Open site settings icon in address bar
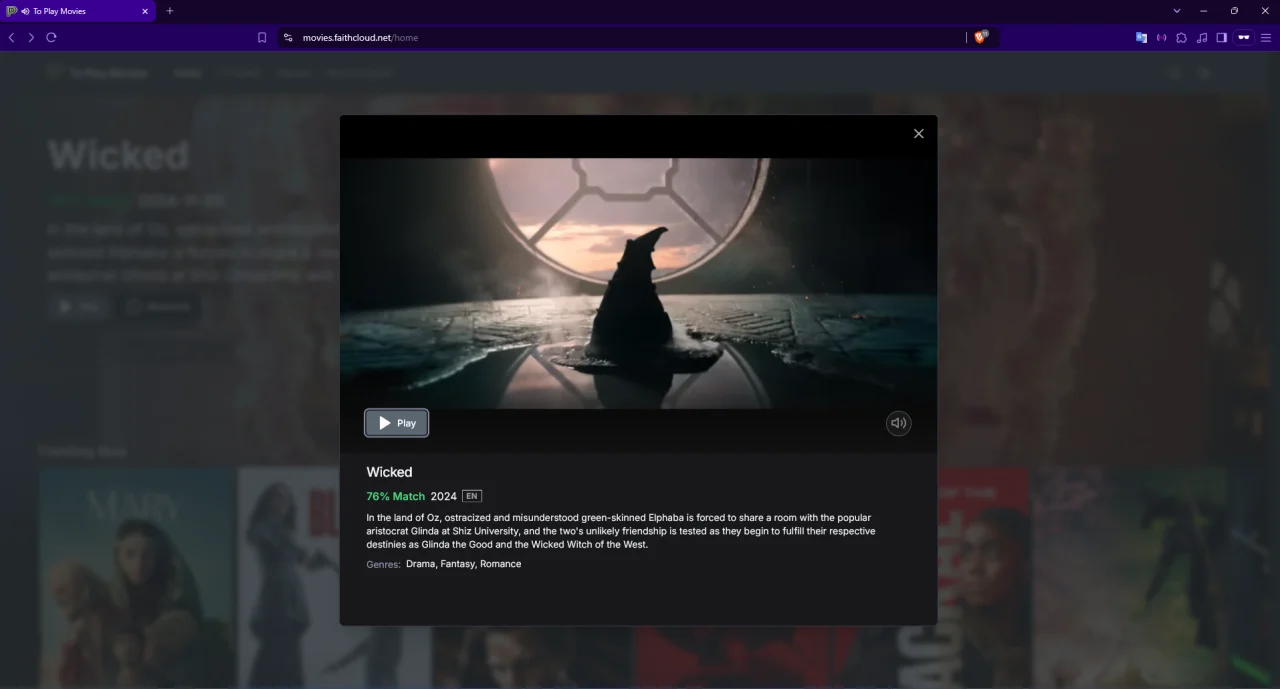The width and height of the screenshot is (1280, 689). pyautogui.click(x=288, y=37)
